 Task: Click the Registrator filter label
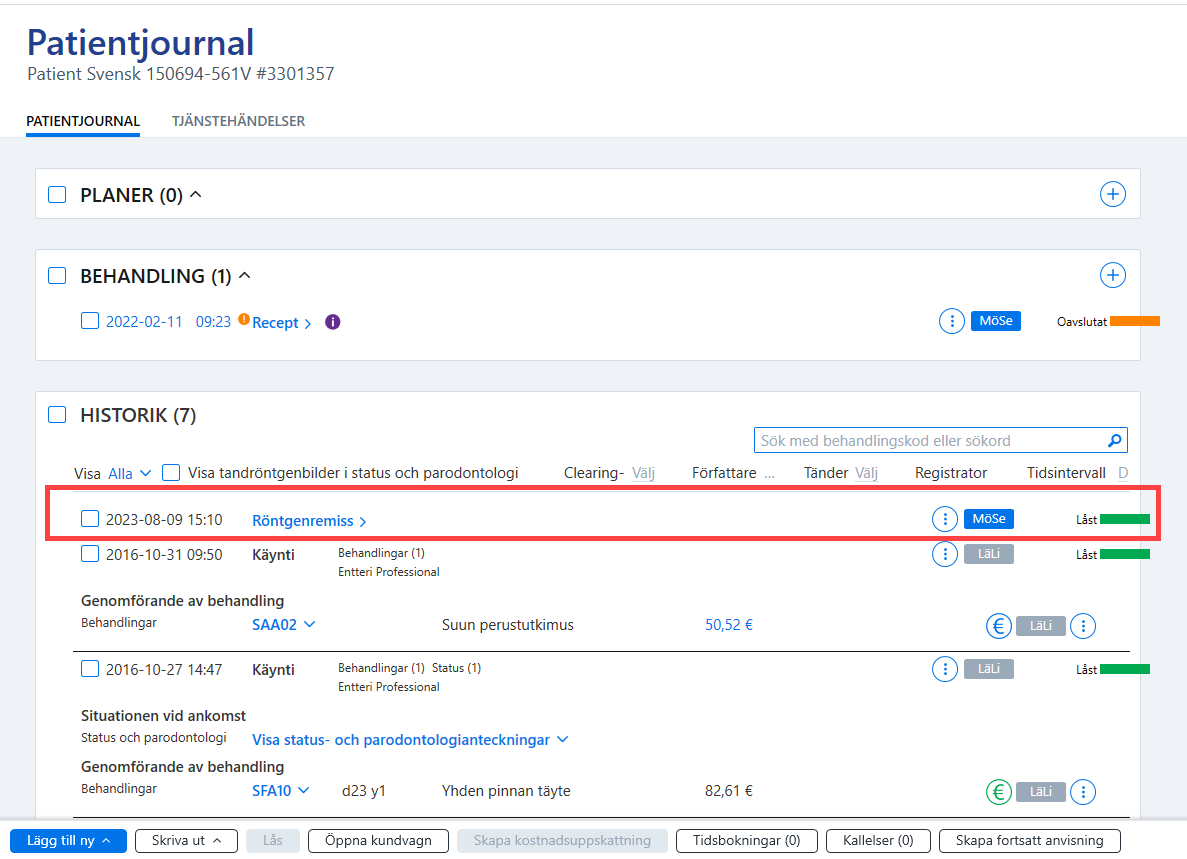tap(951, 473)
